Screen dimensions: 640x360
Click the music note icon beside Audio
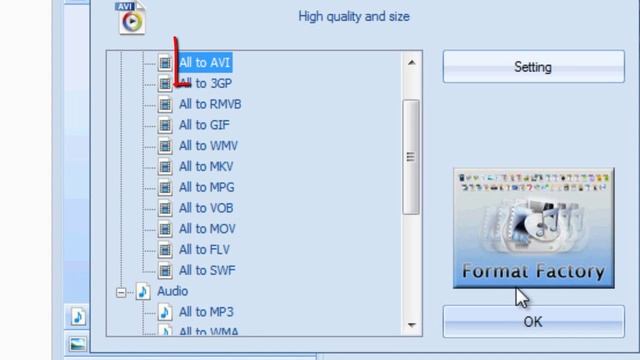pos(143,291)
